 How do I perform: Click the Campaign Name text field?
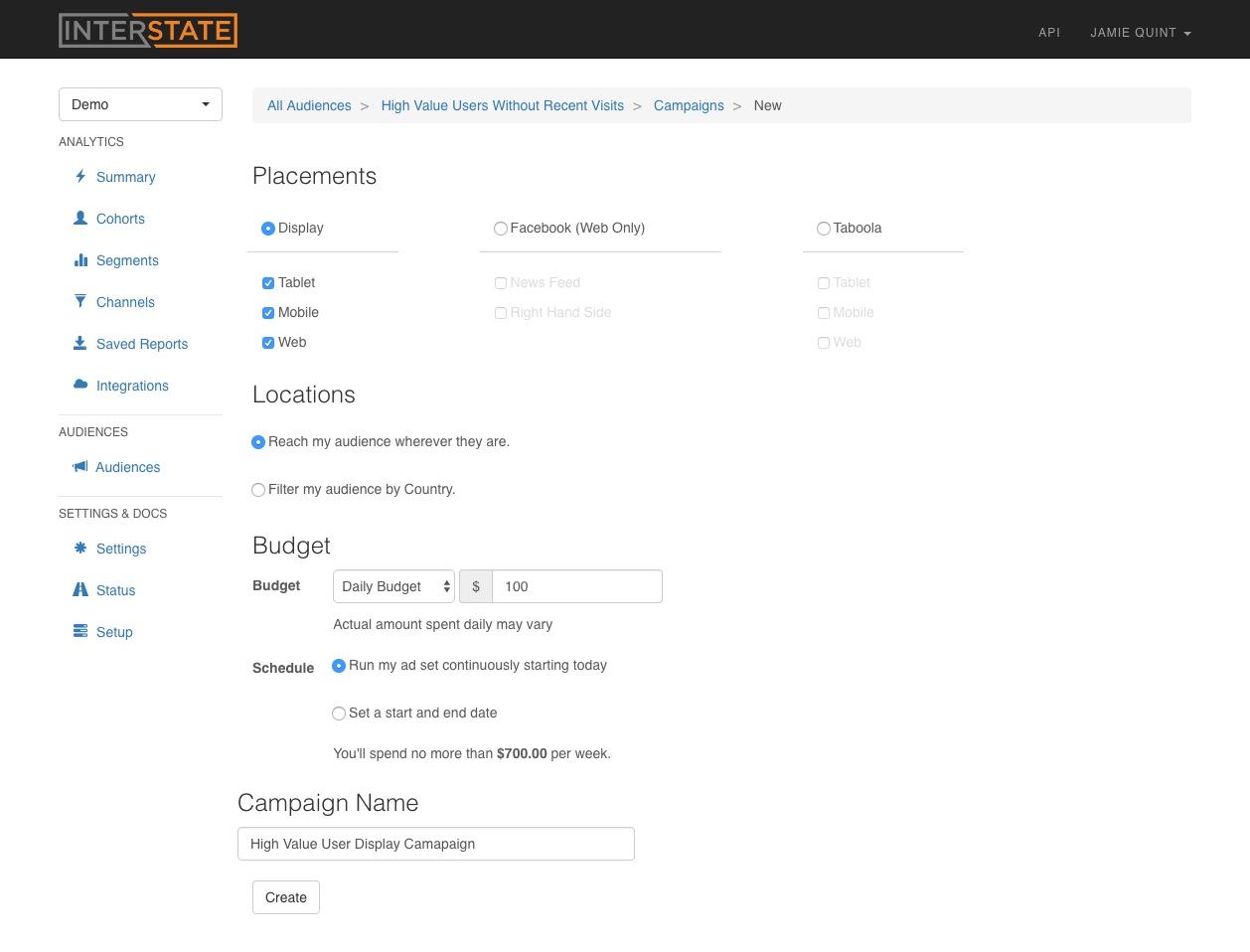pyautogui.click(x=436, y=844)
